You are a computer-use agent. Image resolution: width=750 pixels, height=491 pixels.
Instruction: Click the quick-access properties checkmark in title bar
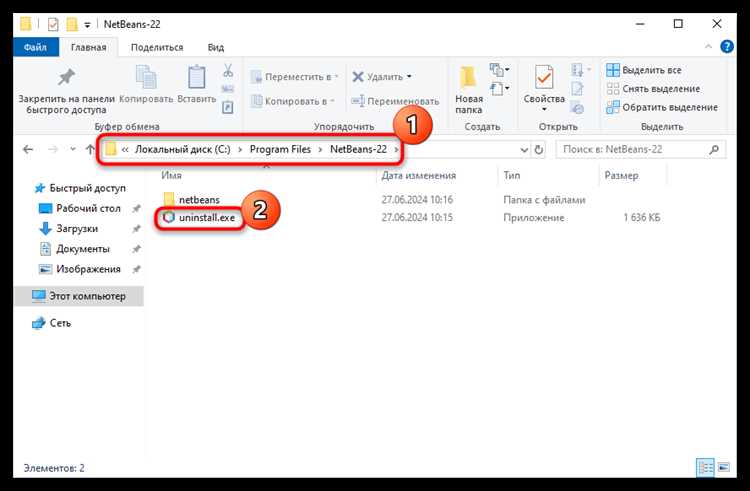click(x=53, y=24)
